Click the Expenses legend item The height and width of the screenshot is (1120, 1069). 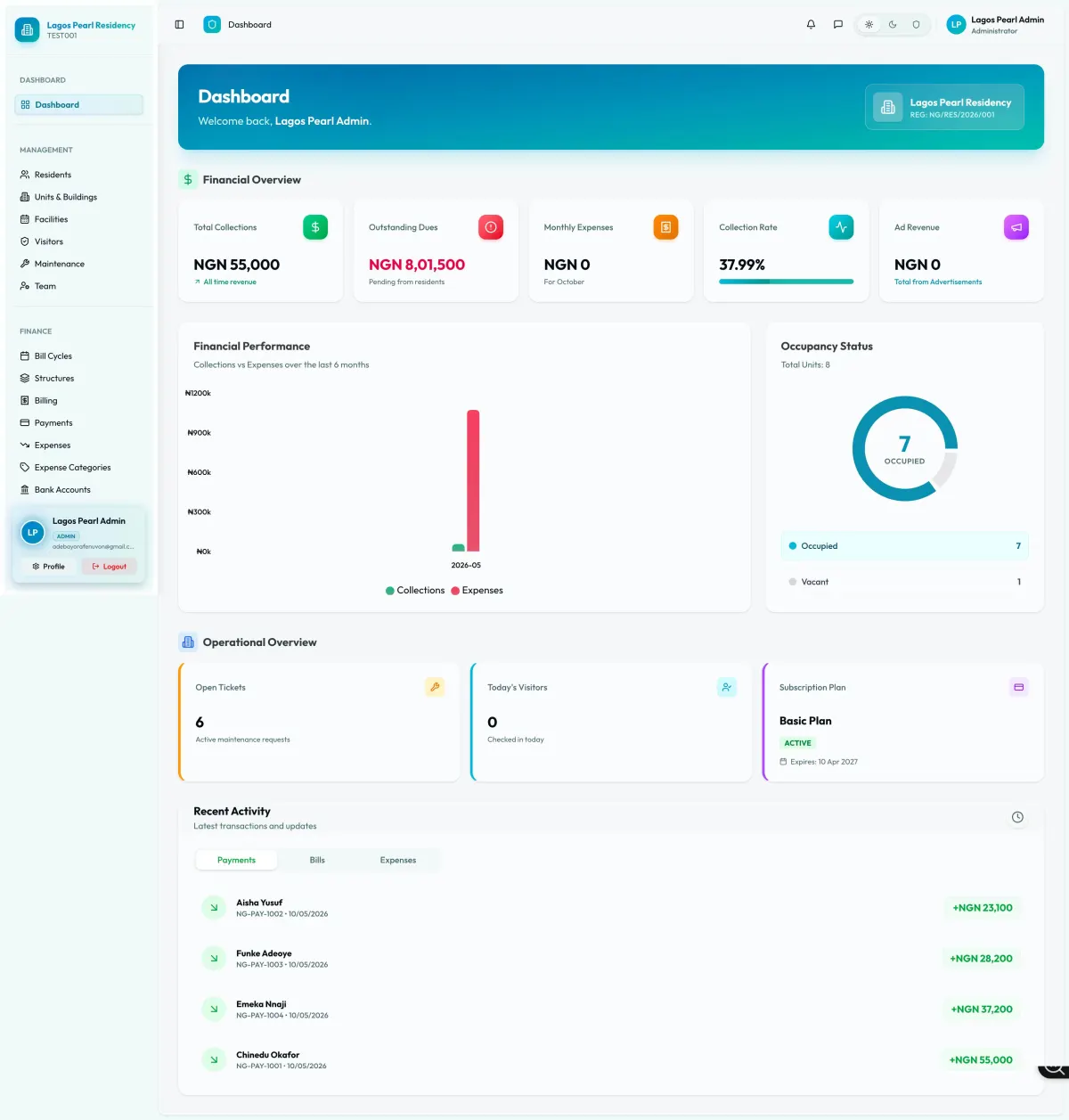[x=477, y=591]
